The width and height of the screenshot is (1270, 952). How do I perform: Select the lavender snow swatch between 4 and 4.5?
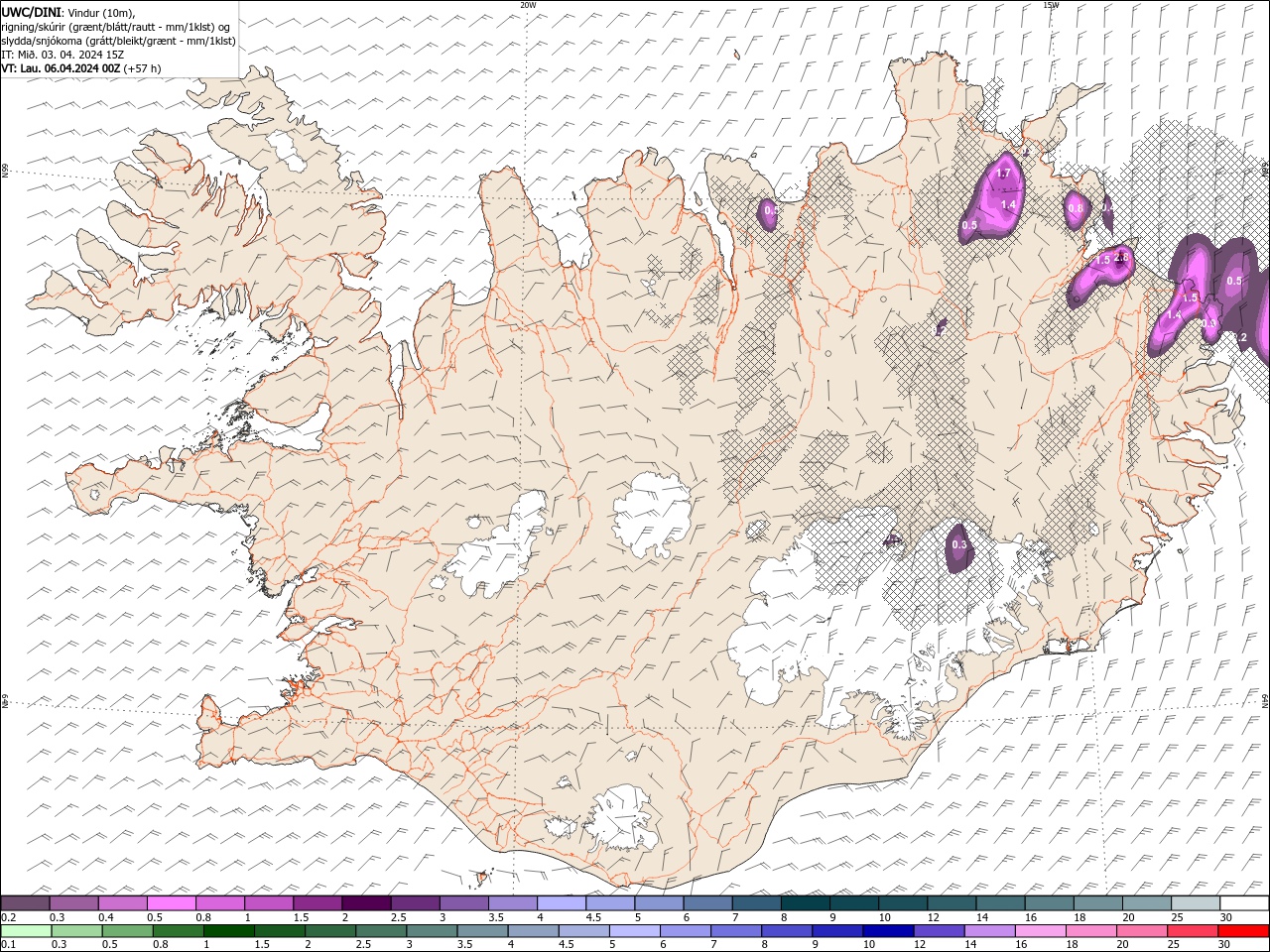[x=562, y=903]
